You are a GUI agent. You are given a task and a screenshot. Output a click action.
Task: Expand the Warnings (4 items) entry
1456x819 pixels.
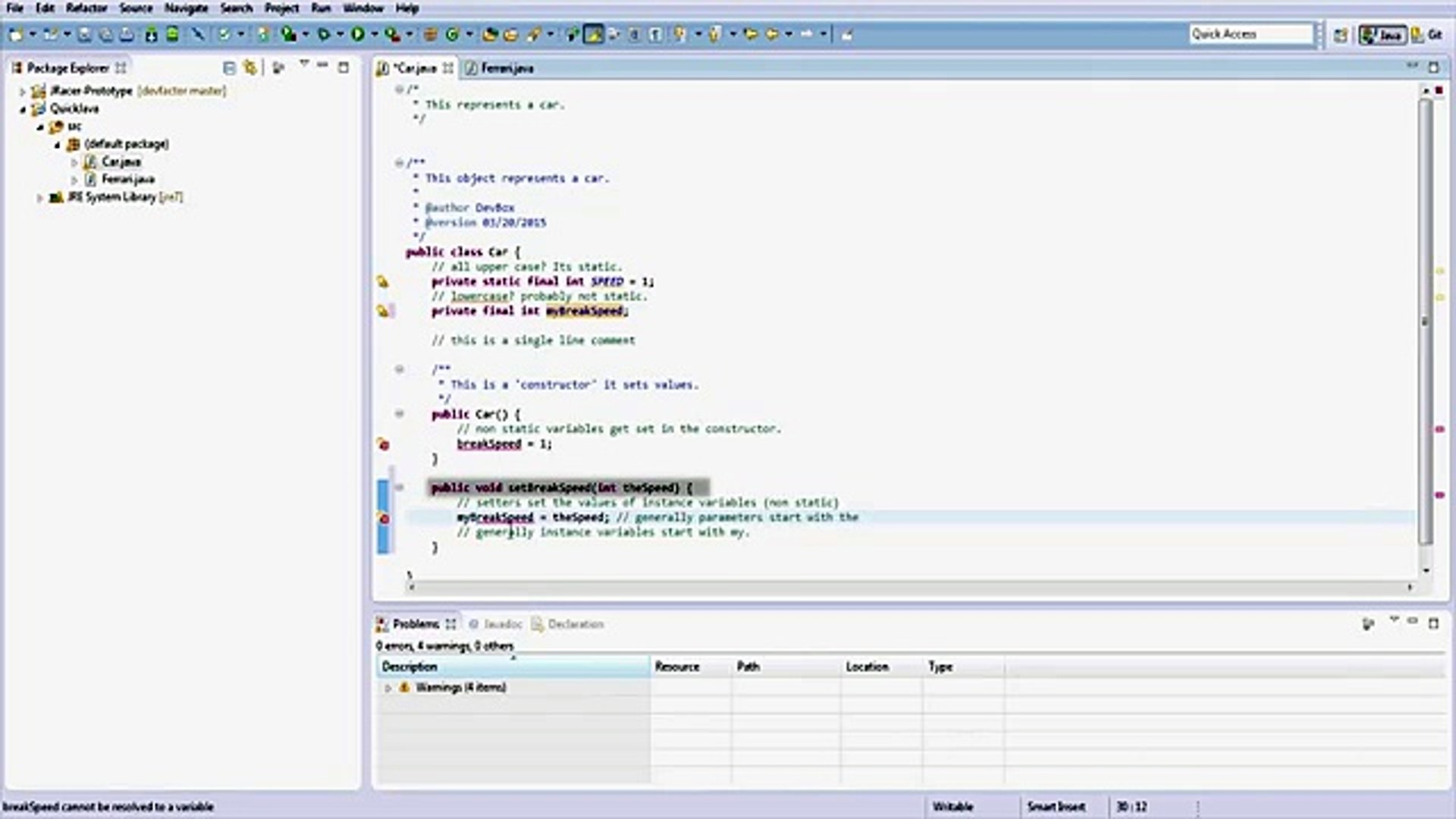pos(388,688)
